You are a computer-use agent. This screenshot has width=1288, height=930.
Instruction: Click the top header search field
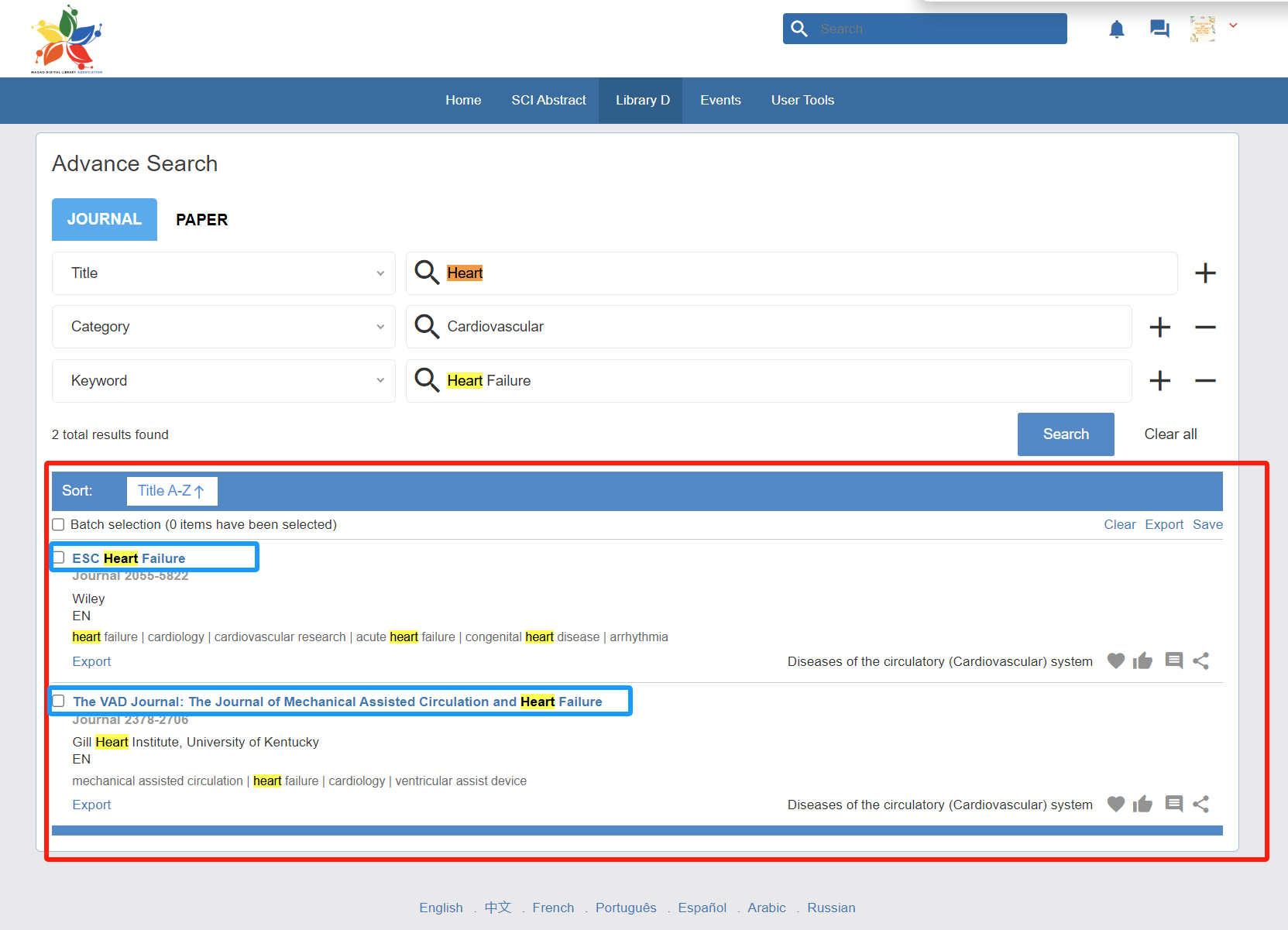pos(937,29)
